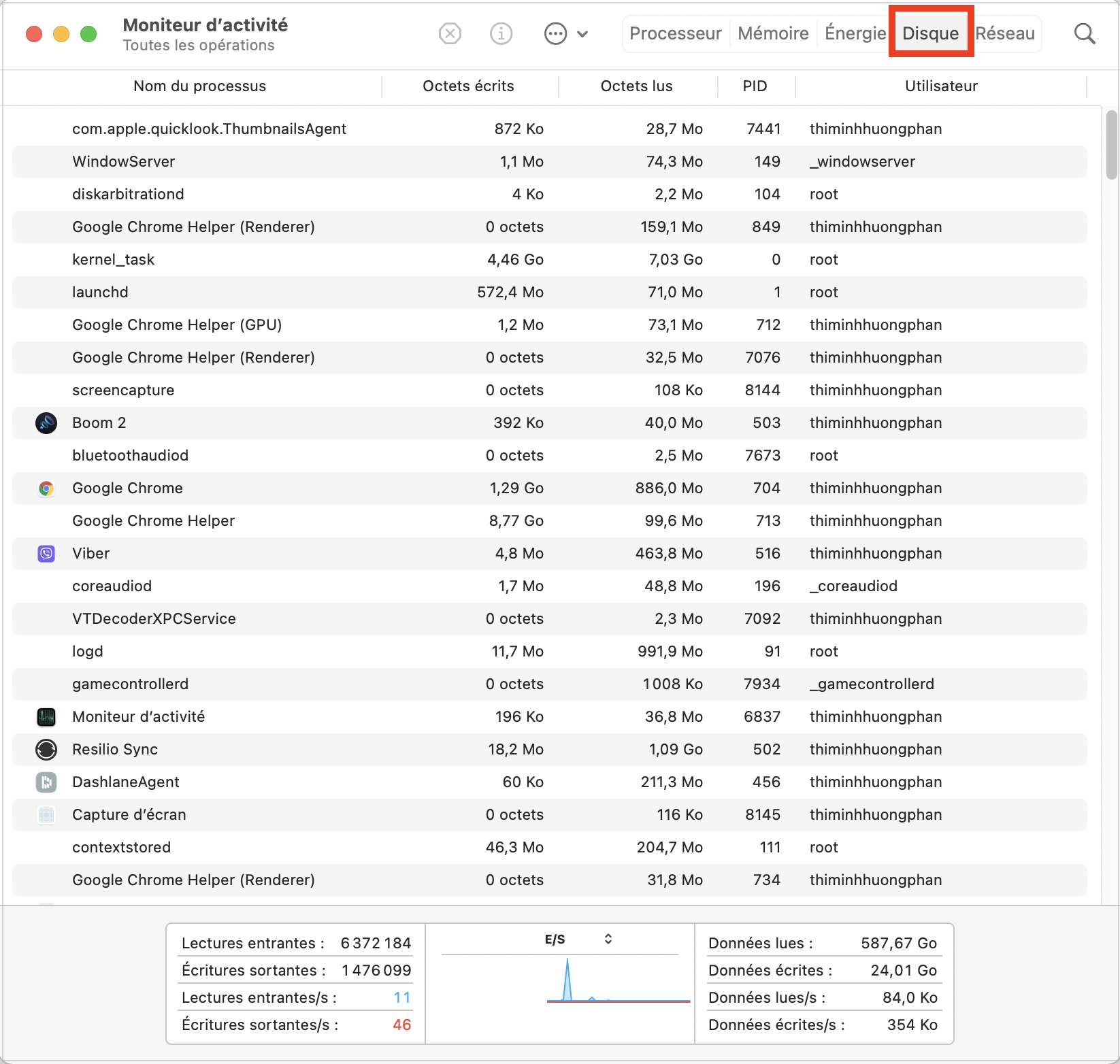Click the Données écrites/s 354 Ko value
The height and width of the screenshot is (1064, 1120).
[912, 1025]
